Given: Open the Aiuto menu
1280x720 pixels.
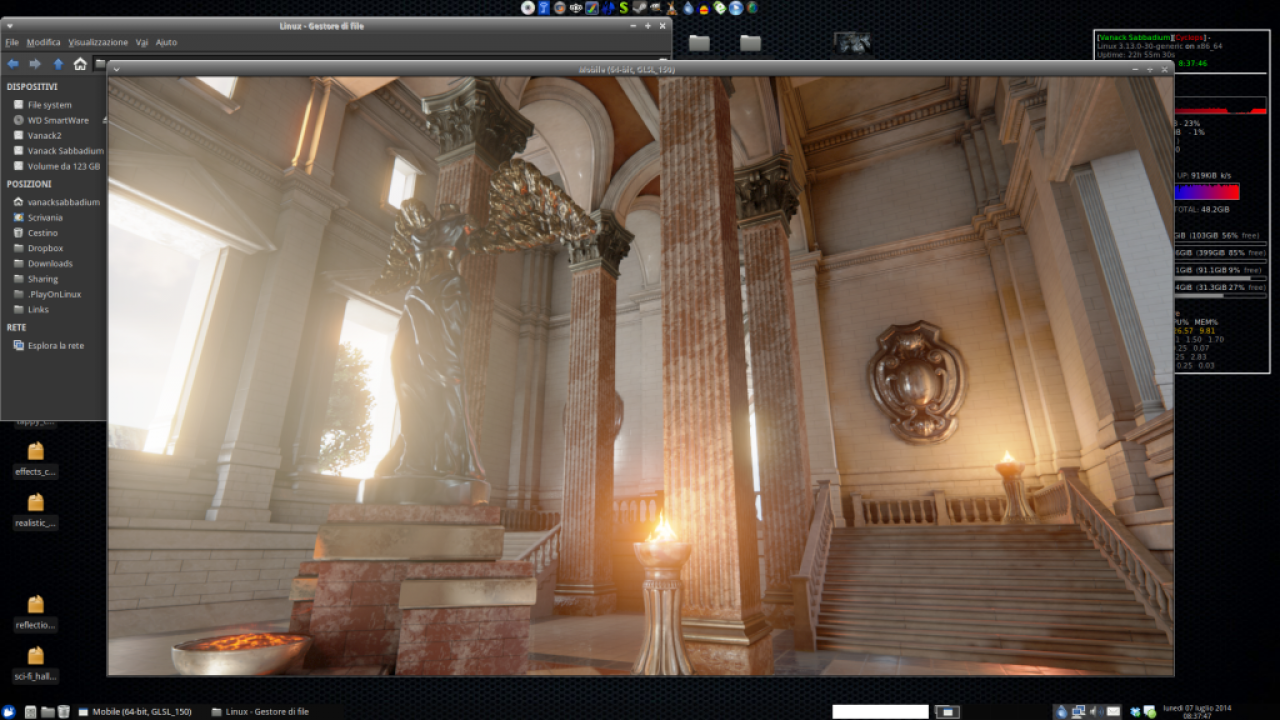Looking at the screenshot, I should pyautogui.click(x=166, y=42).
